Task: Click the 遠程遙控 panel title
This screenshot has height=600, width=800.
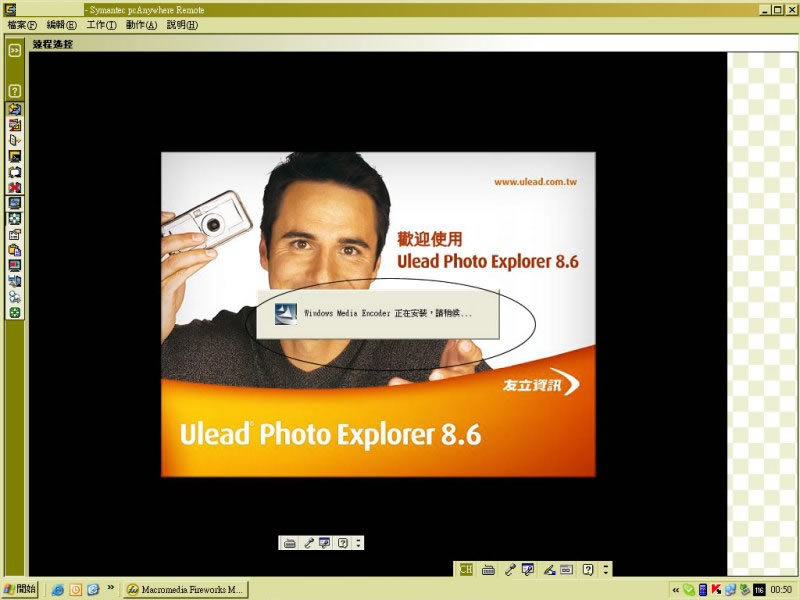Action: click(53, 44)
